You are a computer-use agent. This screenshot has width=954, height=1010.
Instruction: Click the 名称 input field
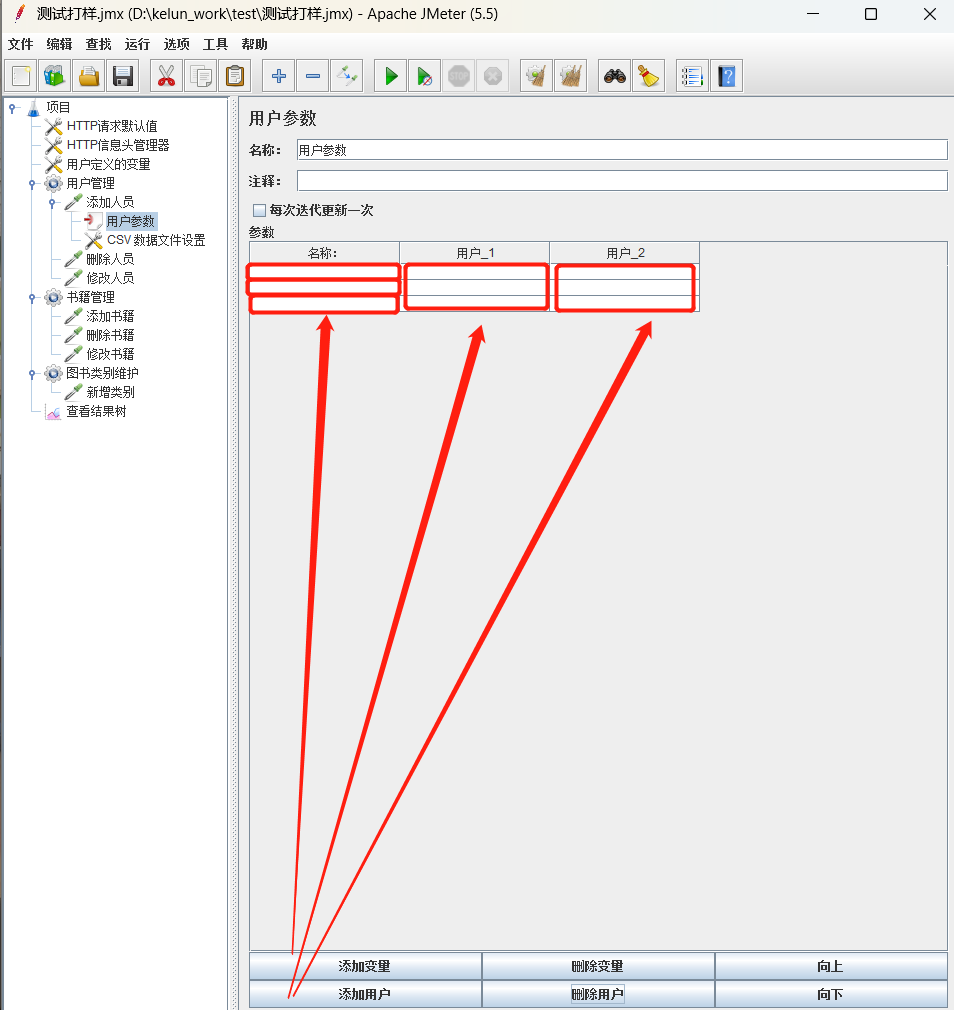point(622,150)
